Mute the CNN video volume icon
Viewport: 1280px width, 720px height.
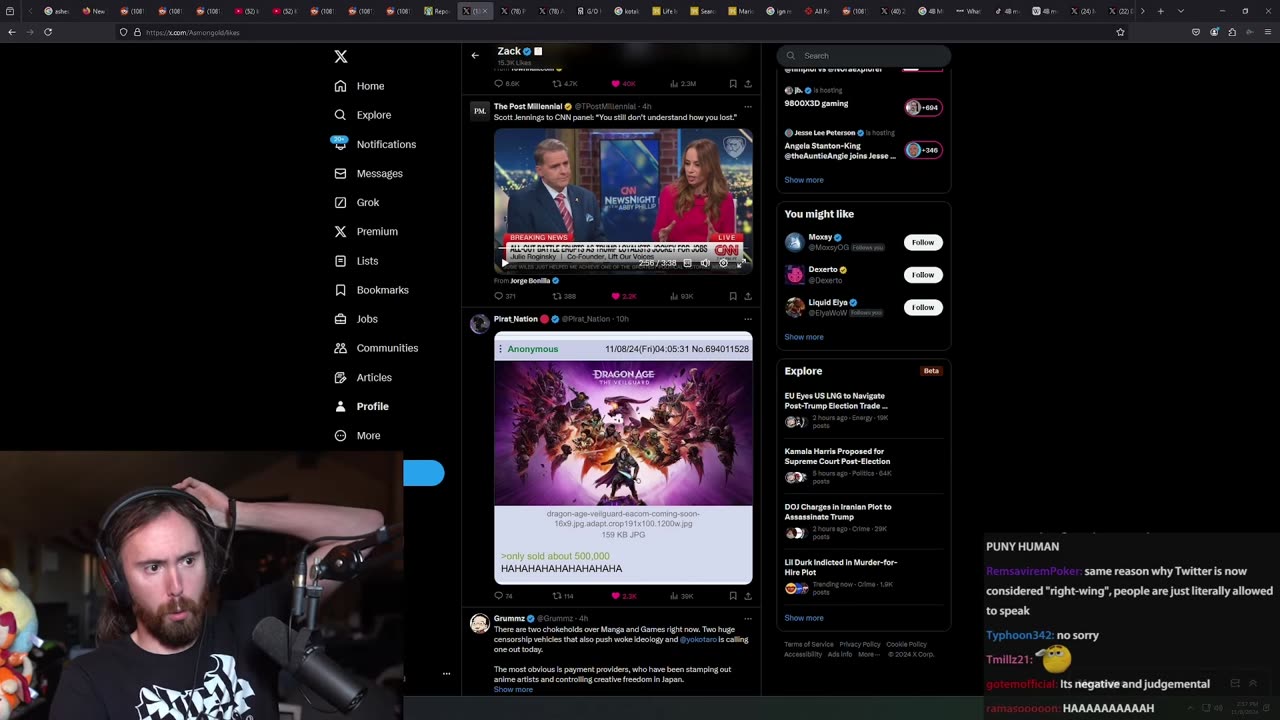705,263
